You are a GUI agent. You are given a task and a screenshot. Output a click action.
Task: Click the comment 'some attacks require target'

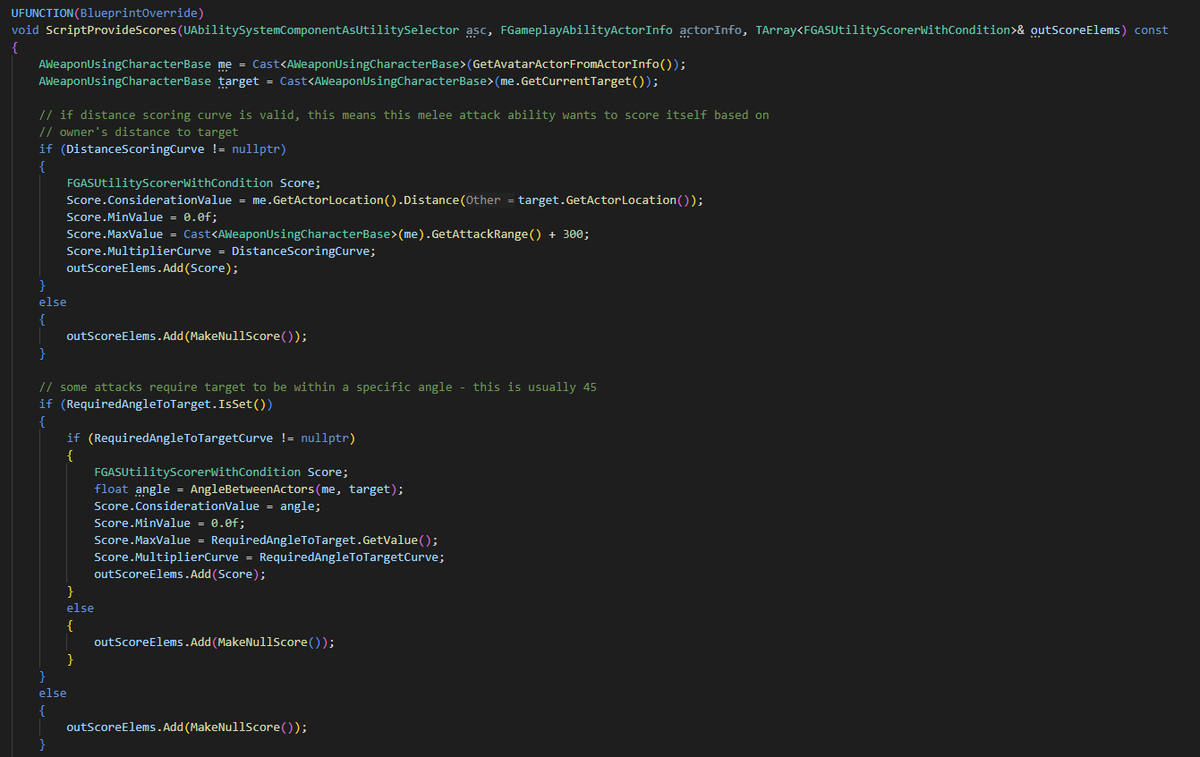pyautogui.click(x=318, y=387)
